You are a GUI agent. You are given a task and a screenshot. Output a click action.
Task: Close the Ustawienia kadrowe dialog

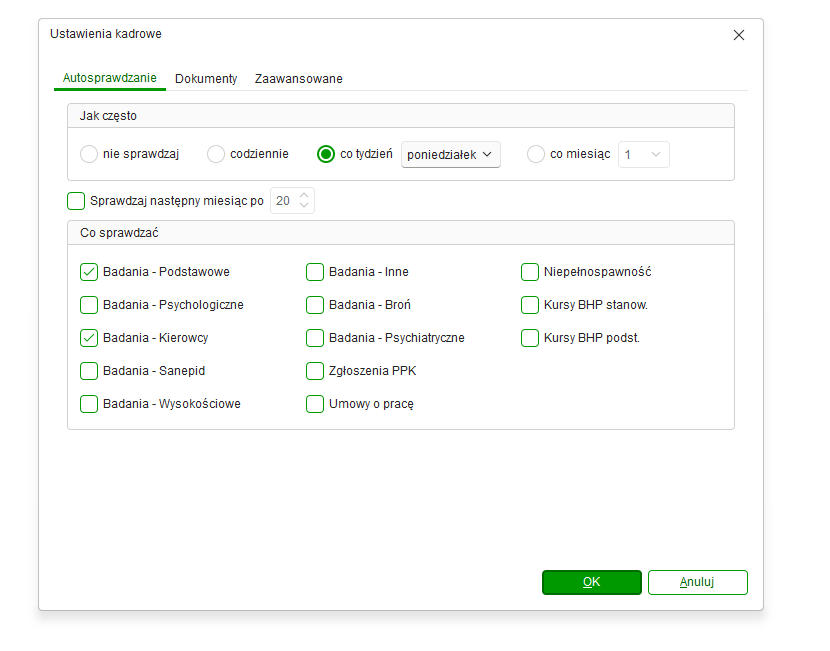pyautogui.click(x=738, y=35)
